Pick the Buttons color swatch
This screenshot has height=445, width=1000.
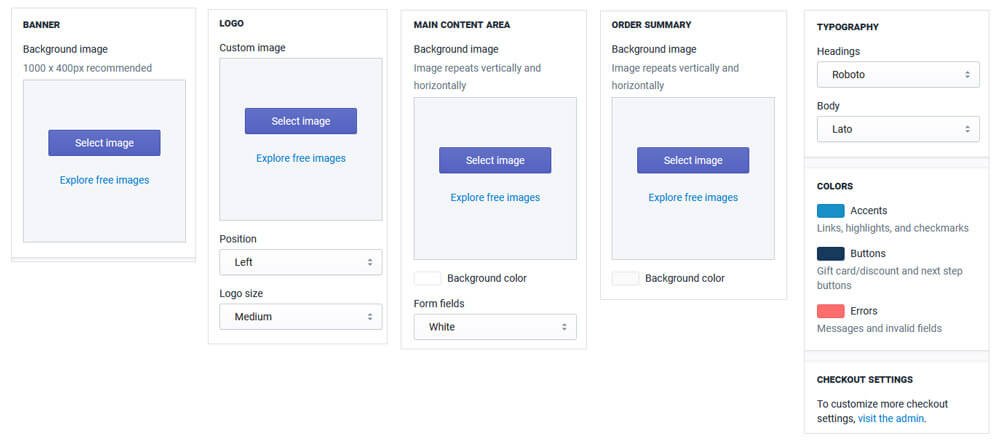point(830,254)
